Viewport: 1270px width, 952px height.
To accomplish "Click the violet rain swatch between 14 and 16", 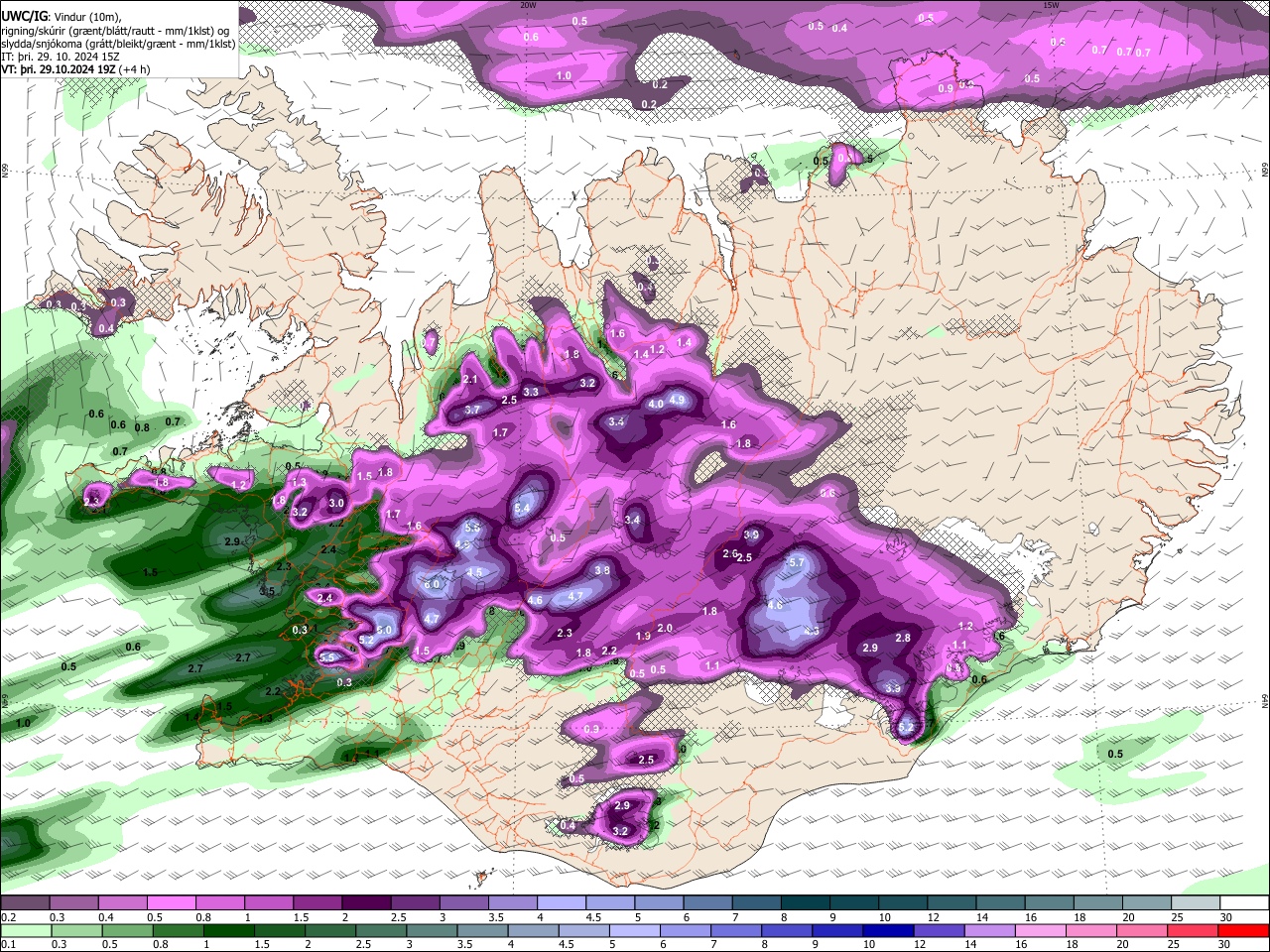I will tap(990, 930).
